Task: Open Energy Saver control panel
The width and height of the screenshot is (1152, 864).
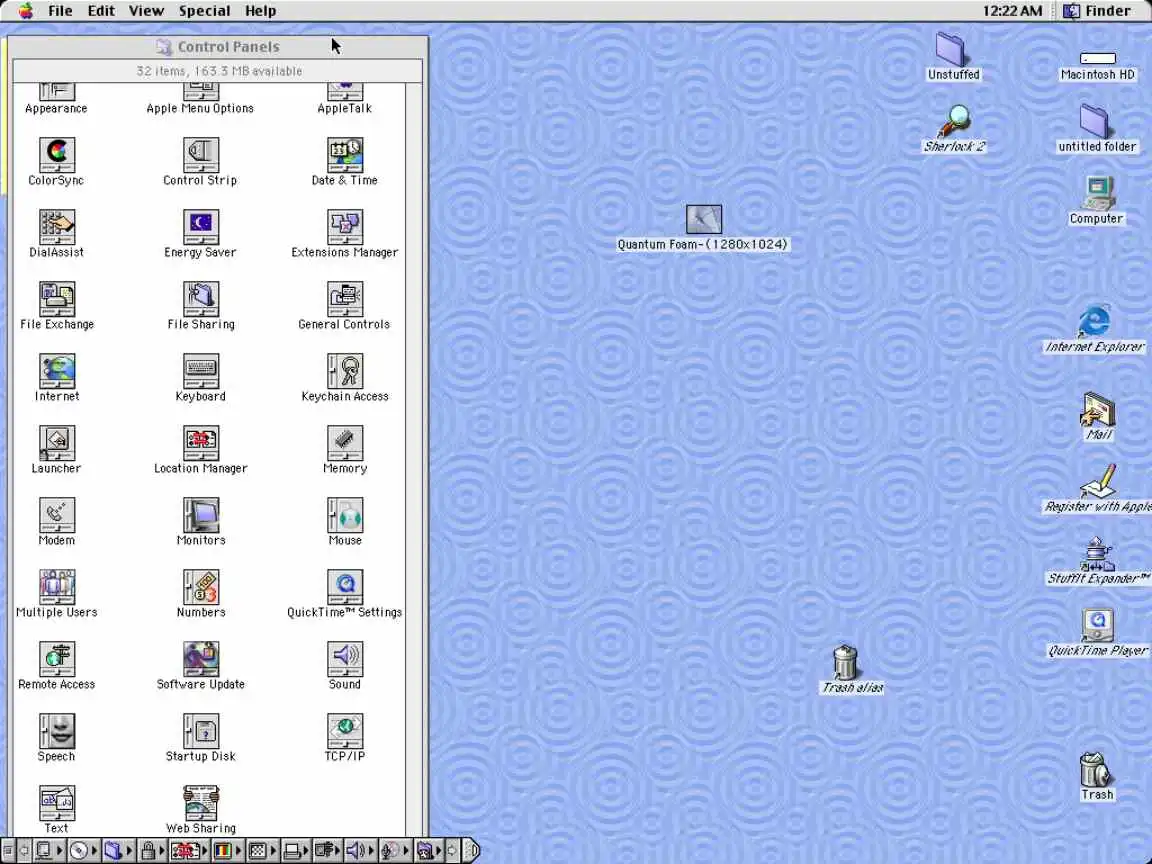Action: coord(201,227)
